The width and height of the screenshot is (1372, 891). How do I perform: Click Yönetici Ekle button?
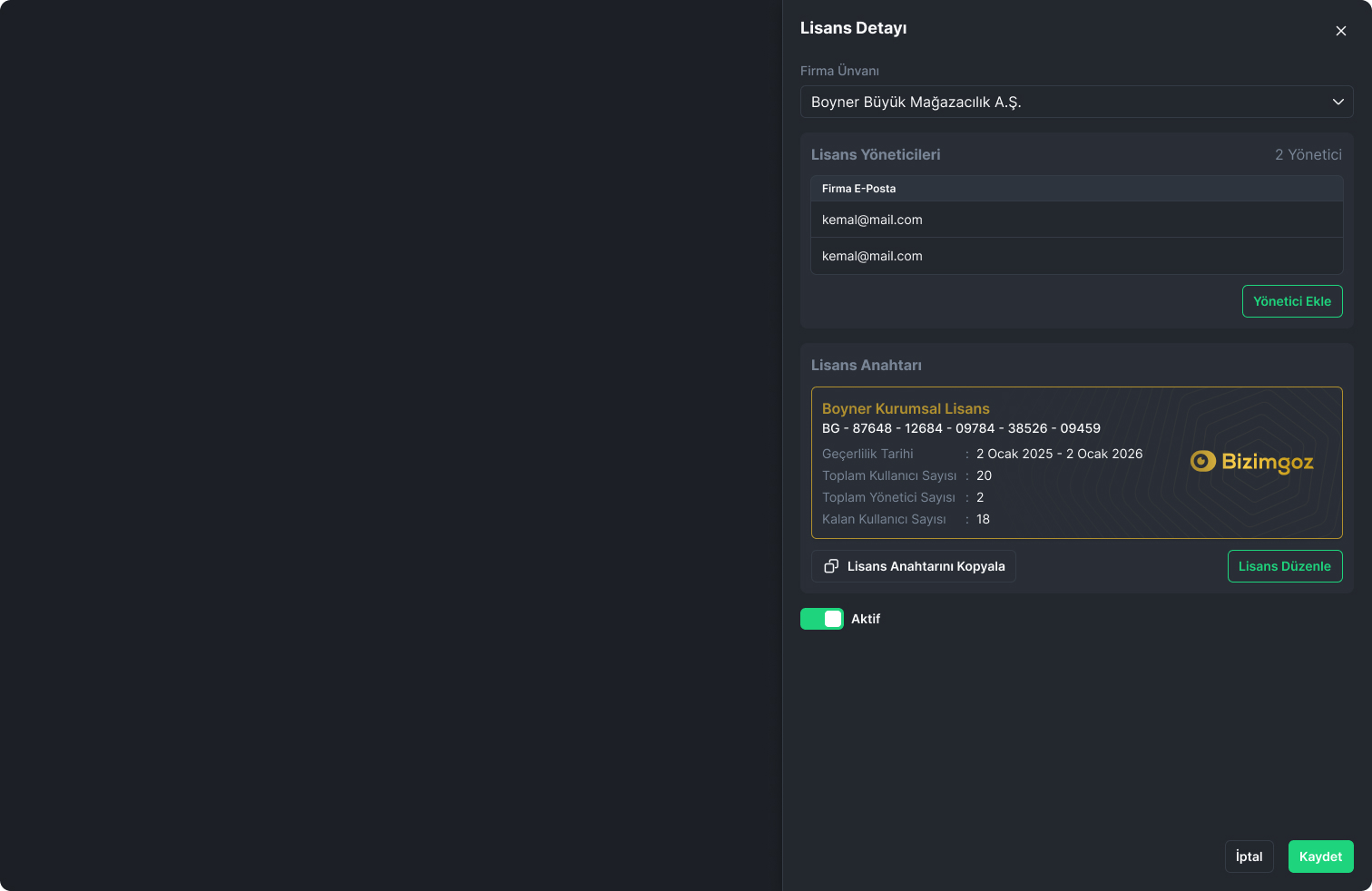click(x=1292, y=301)
